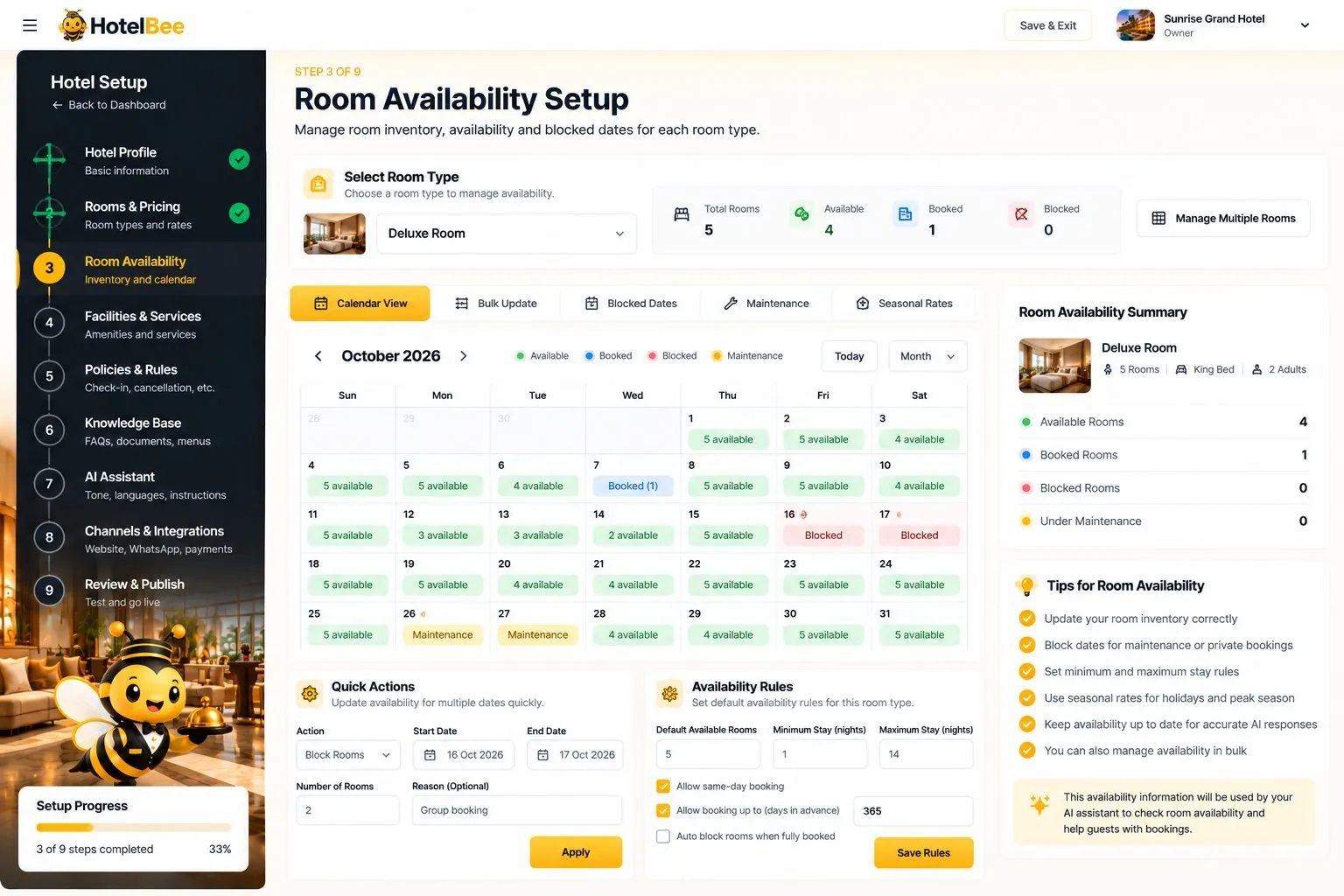Switch to Bulk Update tab
Screen dimensions: 1344x896
point(496,304)
